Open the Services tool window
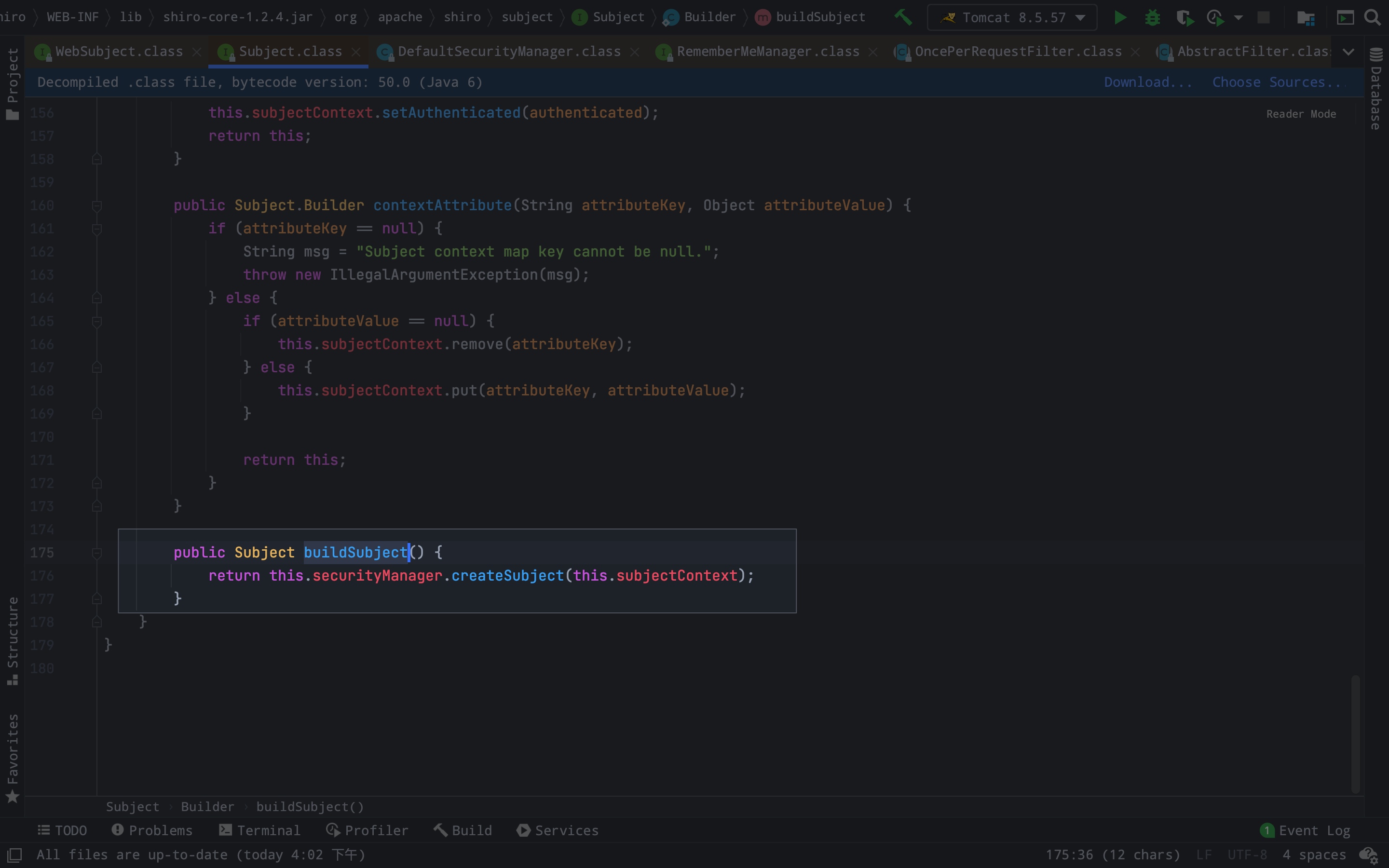 558,830
